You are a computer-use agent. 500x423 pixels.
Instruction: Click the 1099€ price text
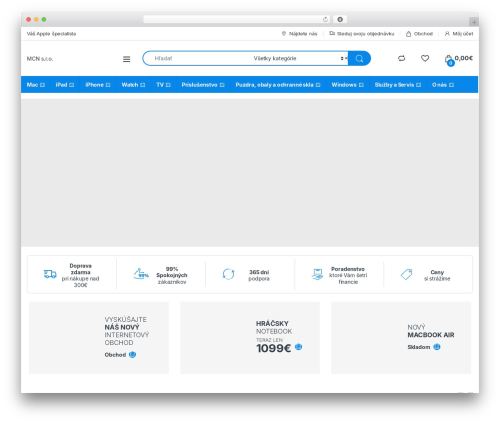(273, 348)
